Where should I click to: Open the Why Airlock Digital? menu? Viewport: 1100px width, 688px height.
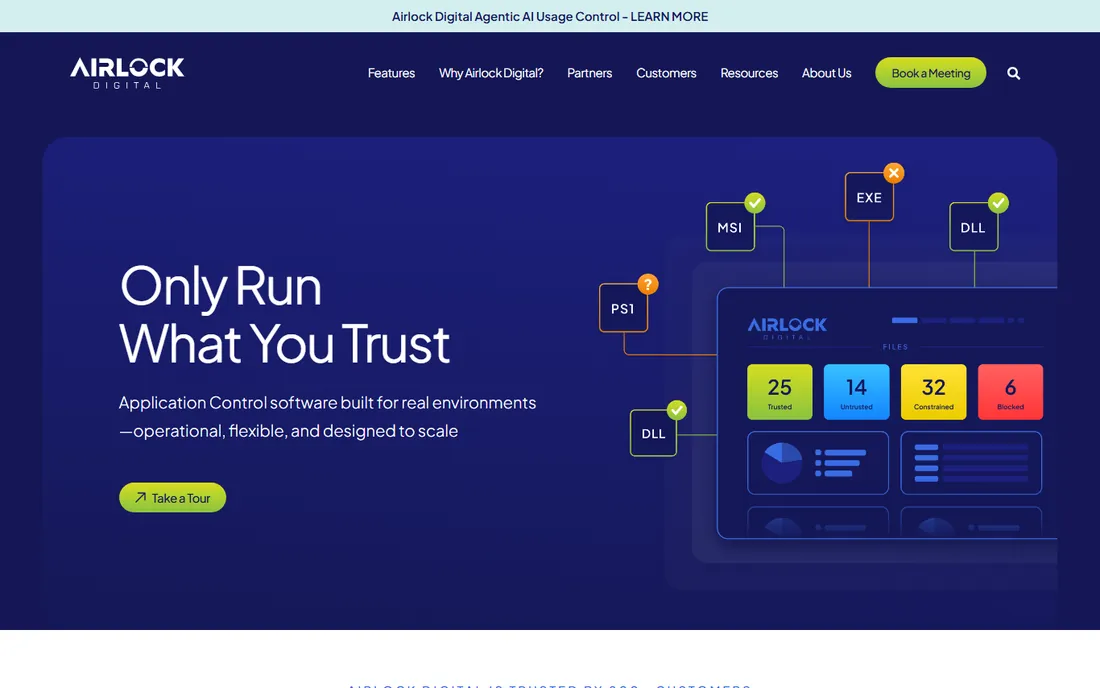pyautogui.click(x=491, y=73)
